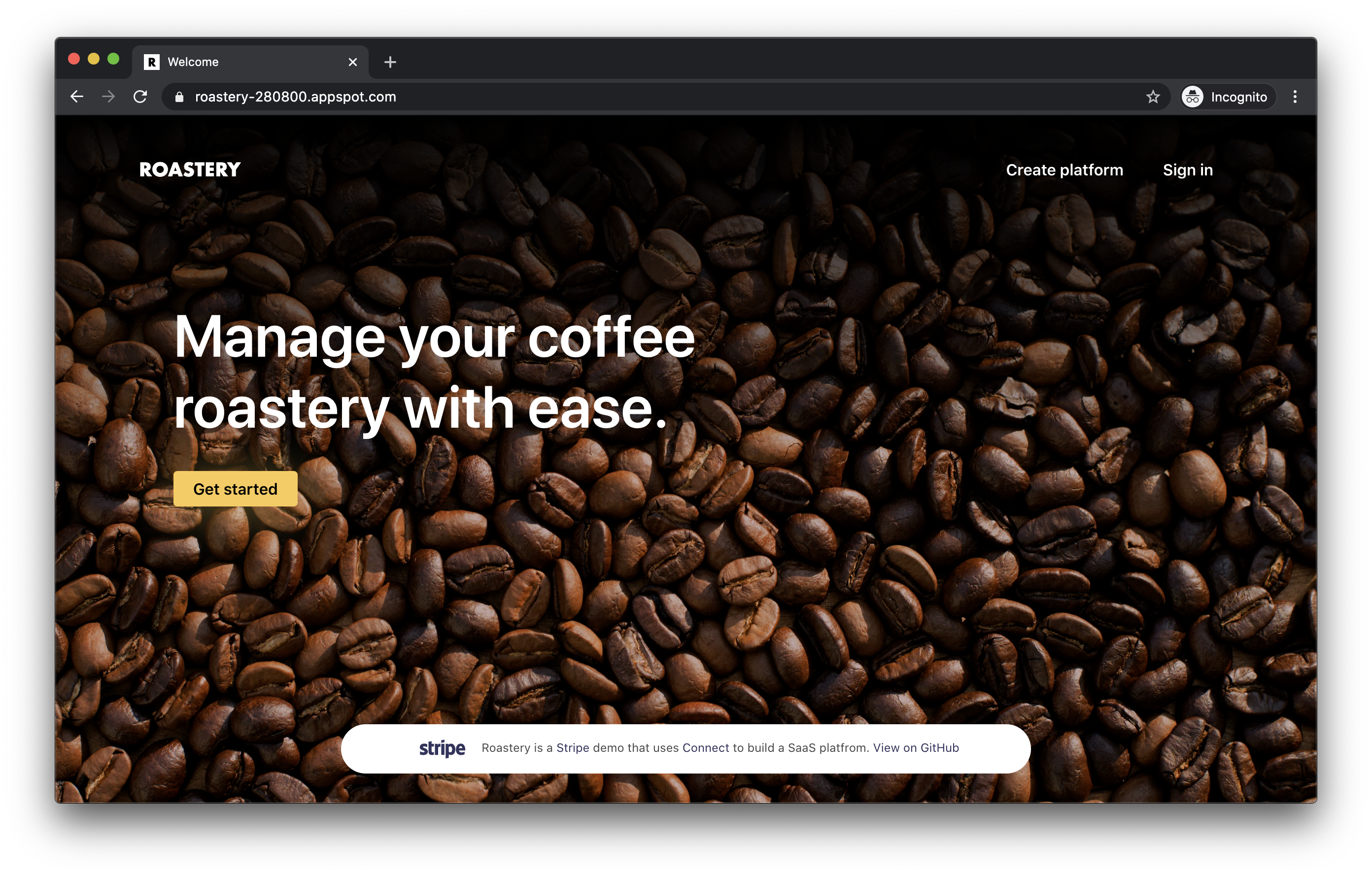Click the padlock site info icon
Viewport: 1372px width, 876px height.
point(179,97)
